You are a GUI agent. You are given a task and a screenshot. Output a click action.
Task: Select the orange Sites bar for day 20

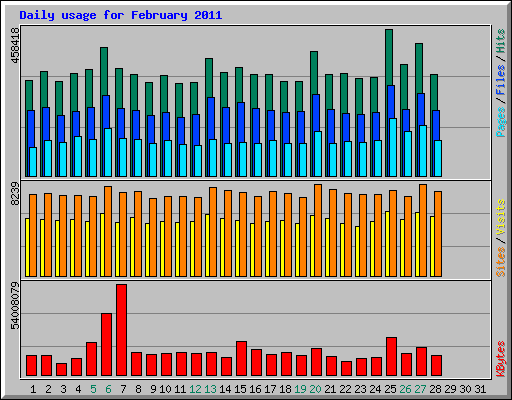coord(318,230)
